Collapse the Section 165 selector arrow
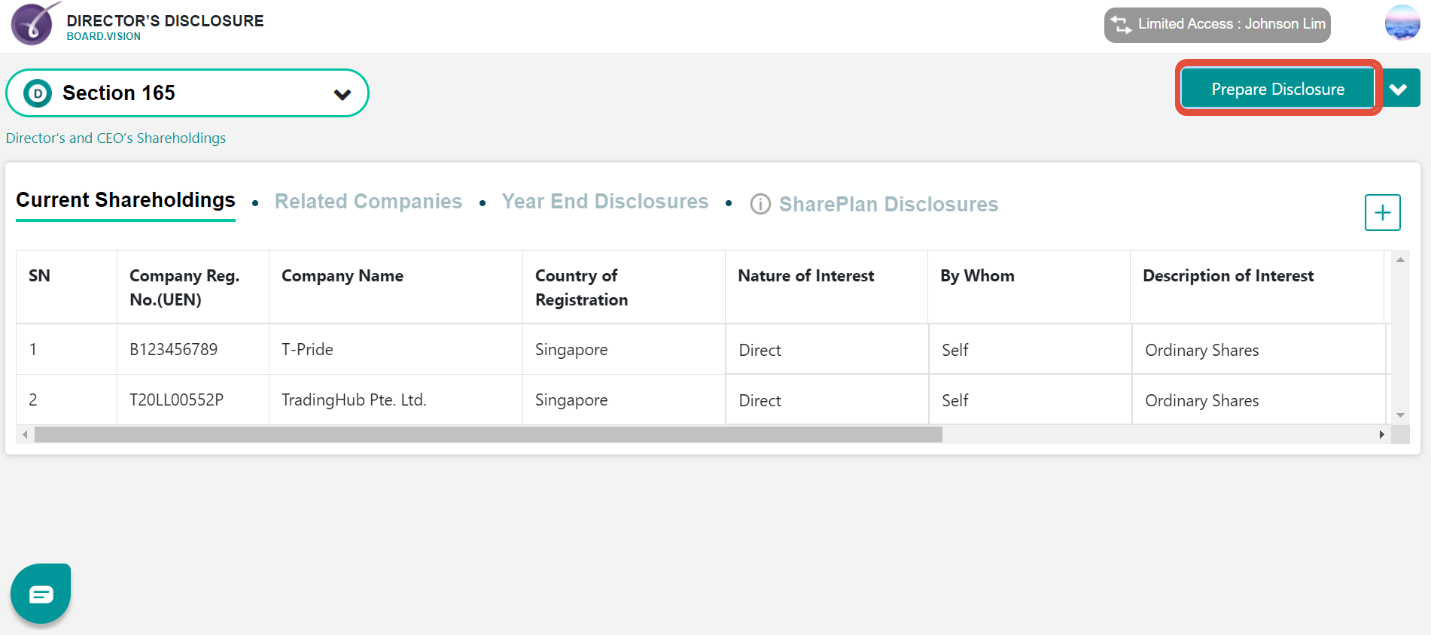 point(343,92)
